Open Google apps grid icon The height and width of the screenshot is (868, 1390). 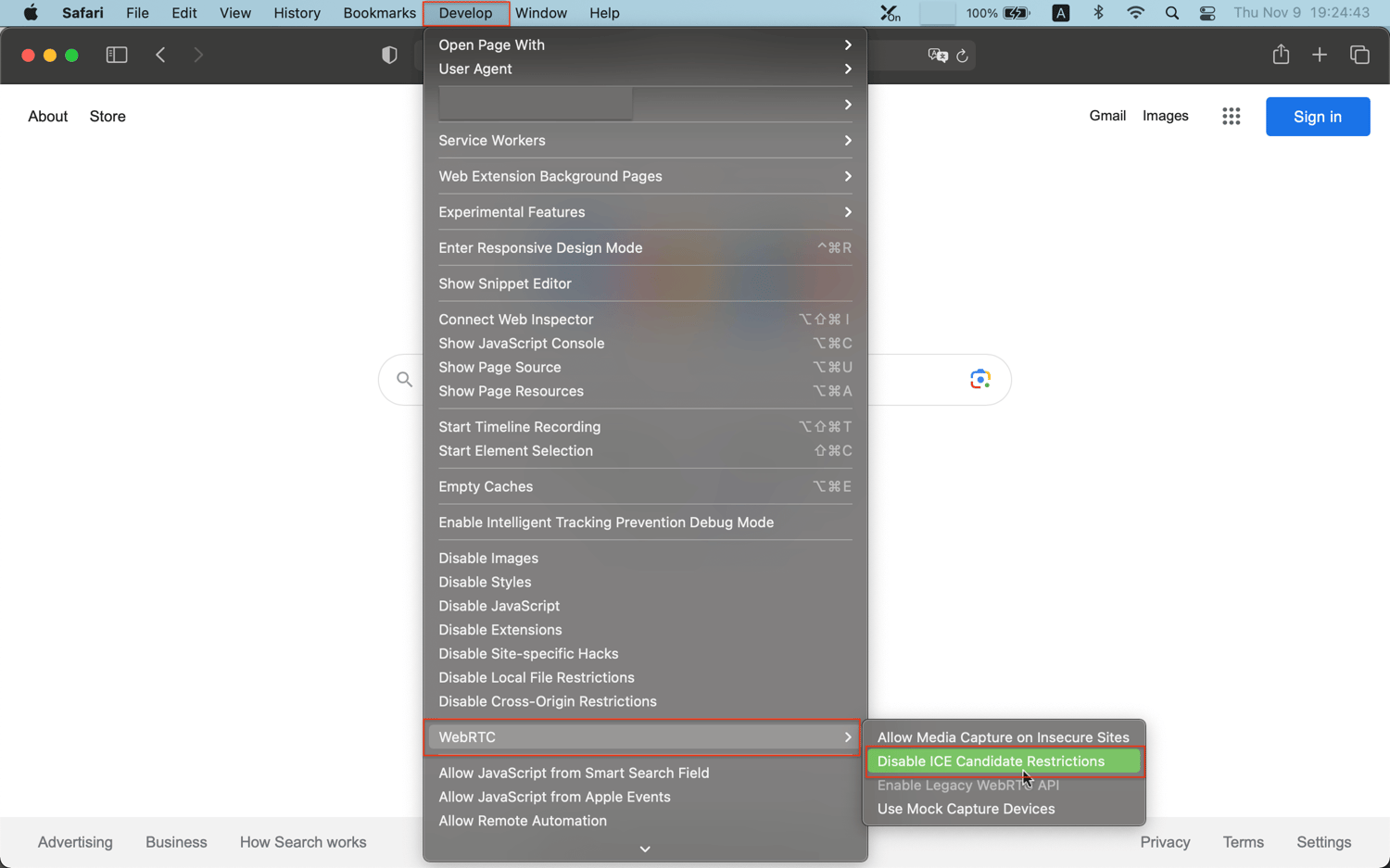pyautogui.click(x=1231, y=116)
